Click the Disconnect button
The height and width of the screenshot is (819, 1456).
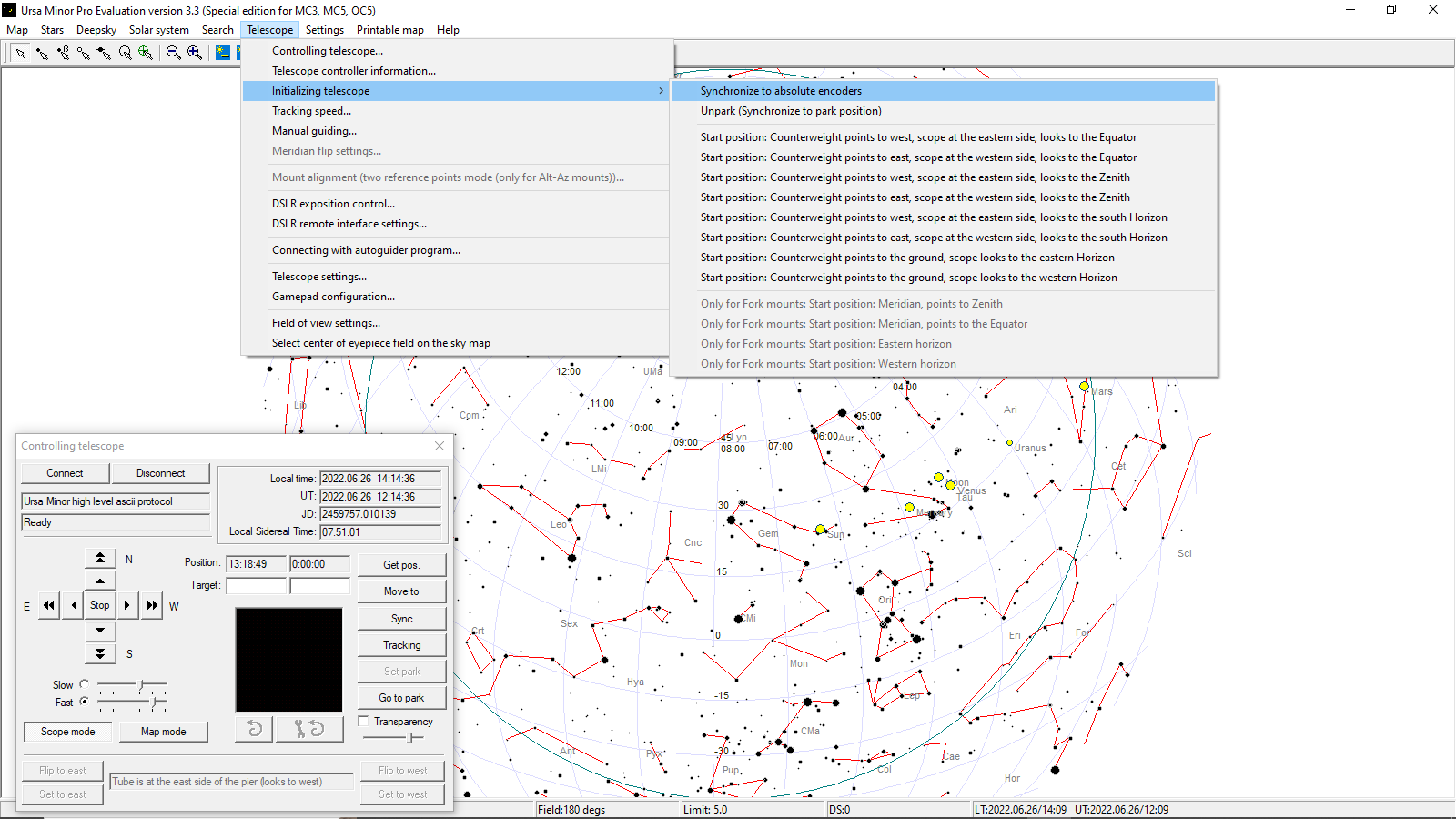[x=161, y=473]
